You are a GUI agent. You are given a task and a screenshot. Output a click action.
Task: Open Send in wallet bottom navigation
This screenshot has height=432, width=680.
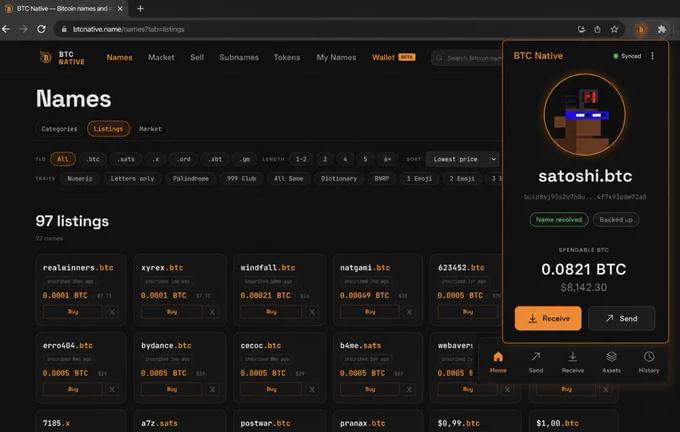click(536, 362)
